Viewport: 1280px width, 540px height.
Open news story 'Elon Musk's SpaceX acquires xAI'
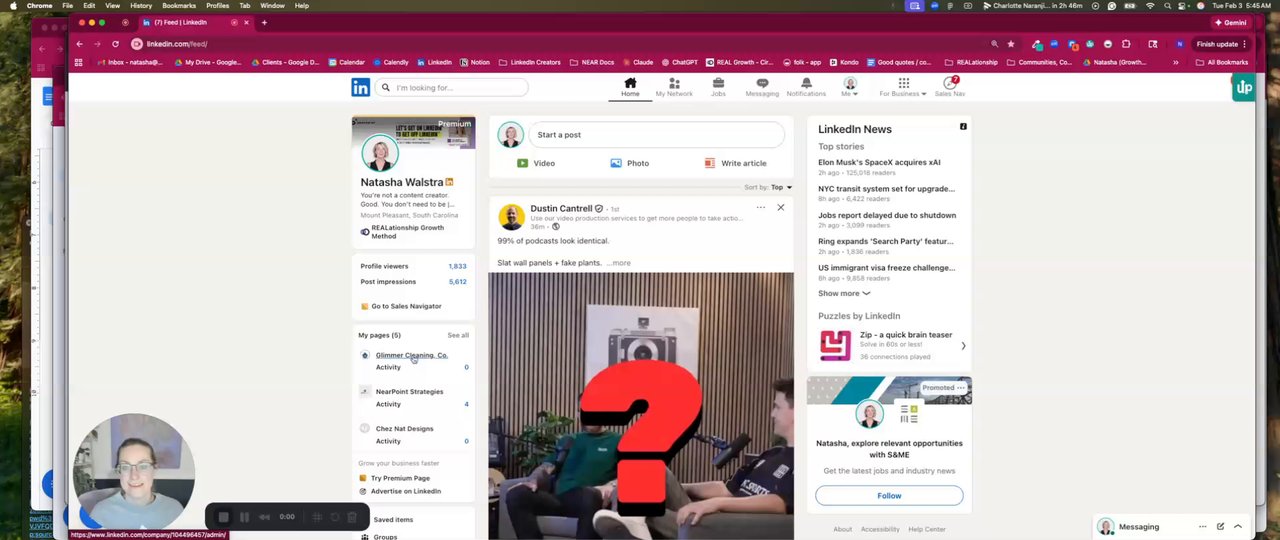(x=879, y=162)
